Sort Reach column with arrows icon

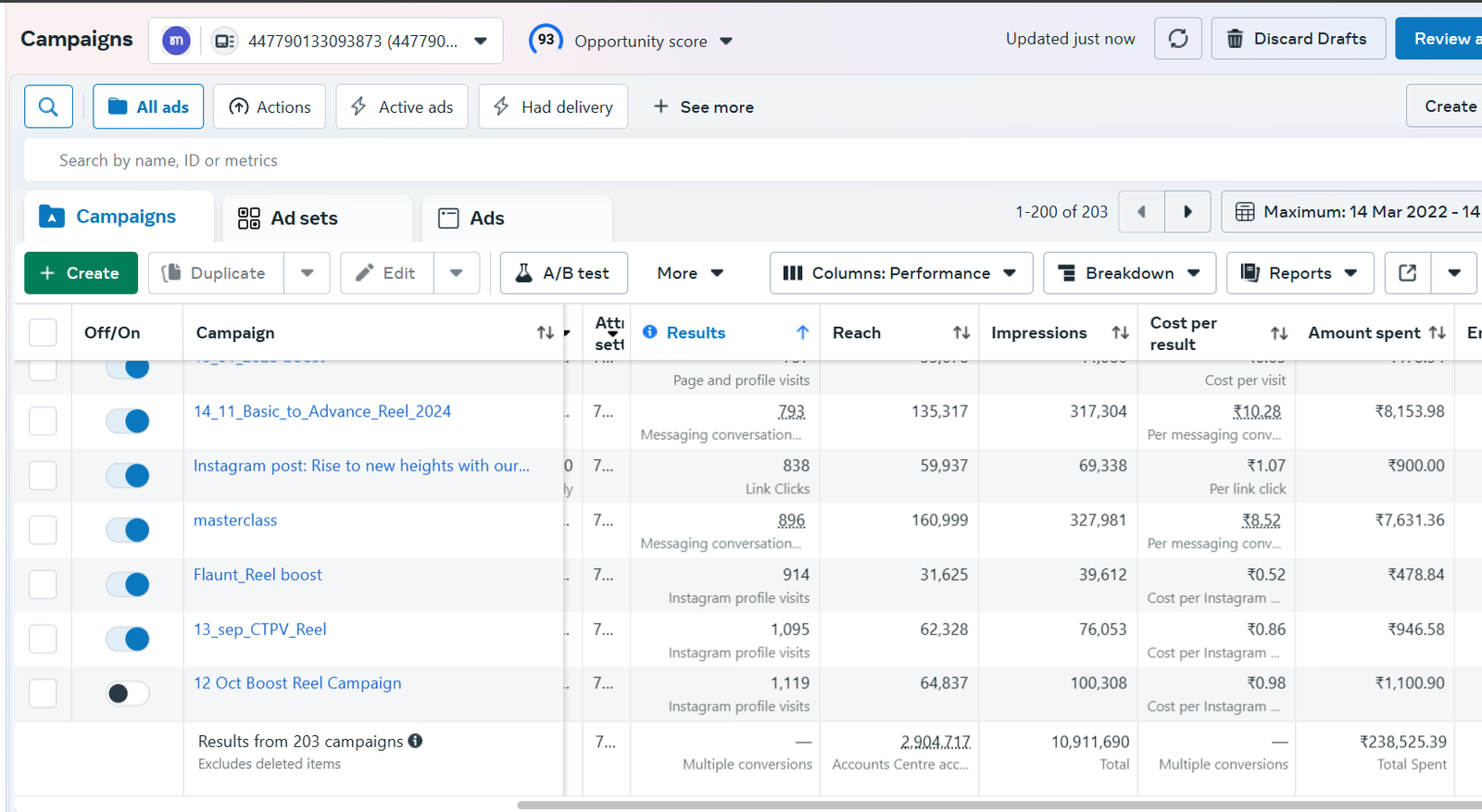(x=961, y=332)
